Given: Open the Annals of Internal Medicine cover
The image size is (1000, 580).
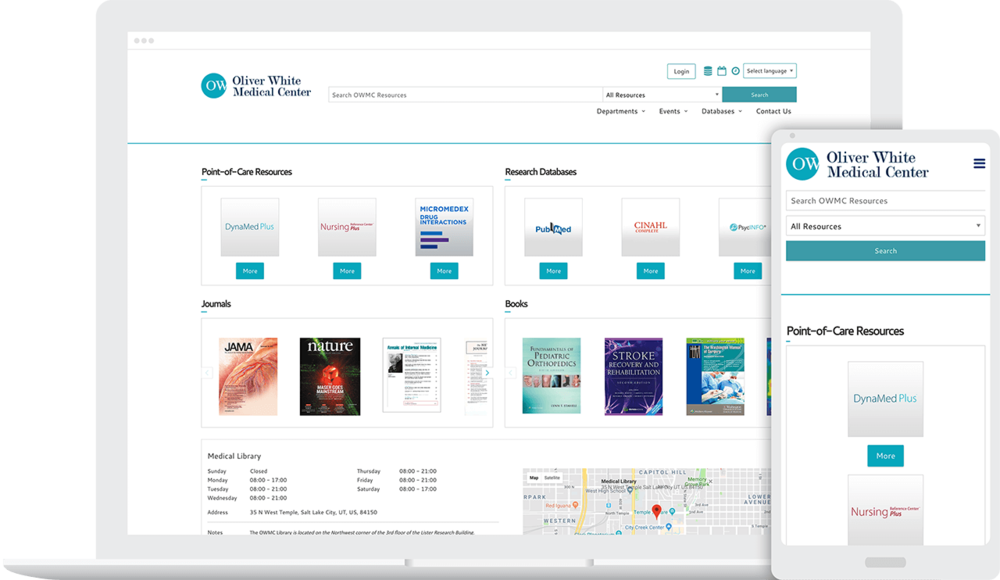Looking at the screenshot, I should point(411,375).
